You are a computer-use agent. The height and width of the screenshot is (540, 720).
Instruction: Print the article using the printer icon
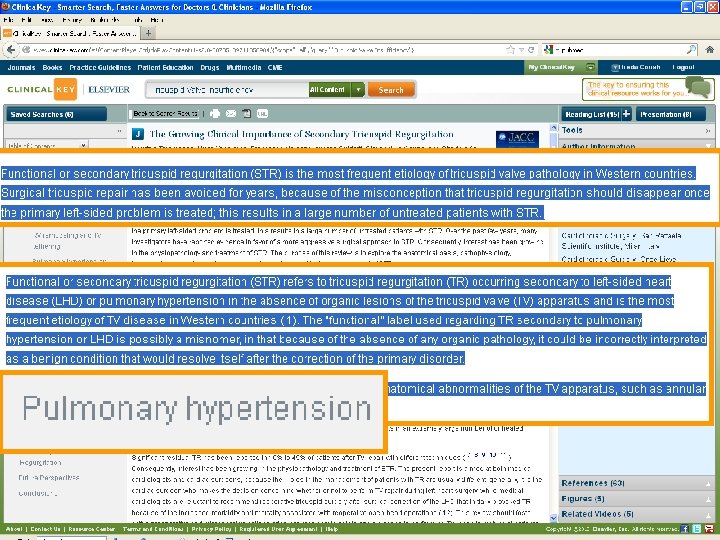(x=214, y=113)
